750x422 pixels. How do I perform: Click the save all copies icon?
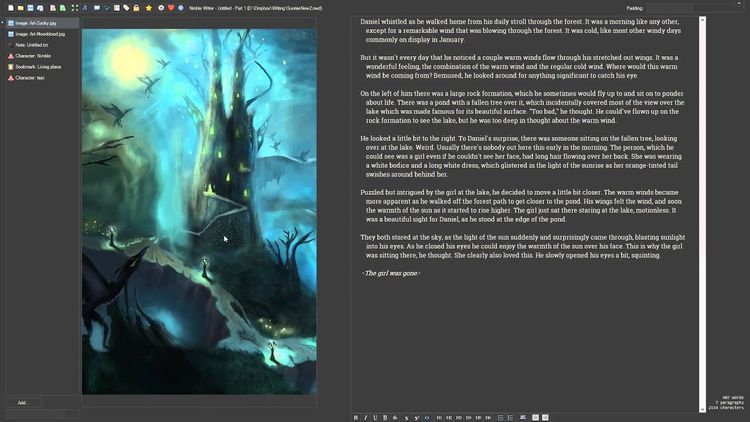[40, 8]
